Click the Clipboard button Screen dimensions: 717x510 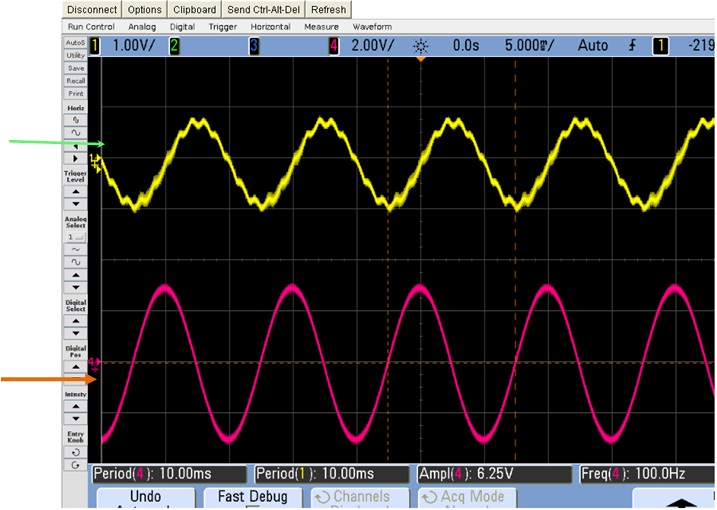click(x=194, y=10)
